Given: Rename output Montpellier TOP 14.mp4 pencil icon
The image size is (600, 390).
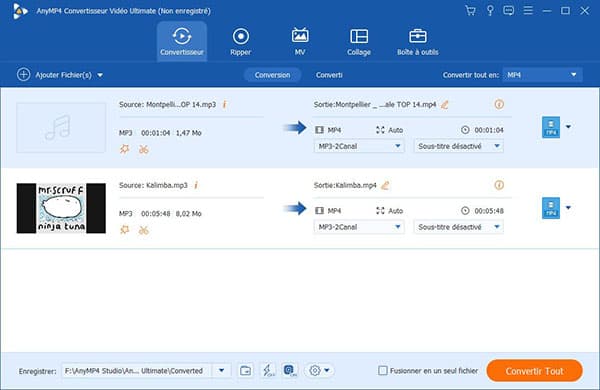Looking at the screenshot, I should click(445, 104).
